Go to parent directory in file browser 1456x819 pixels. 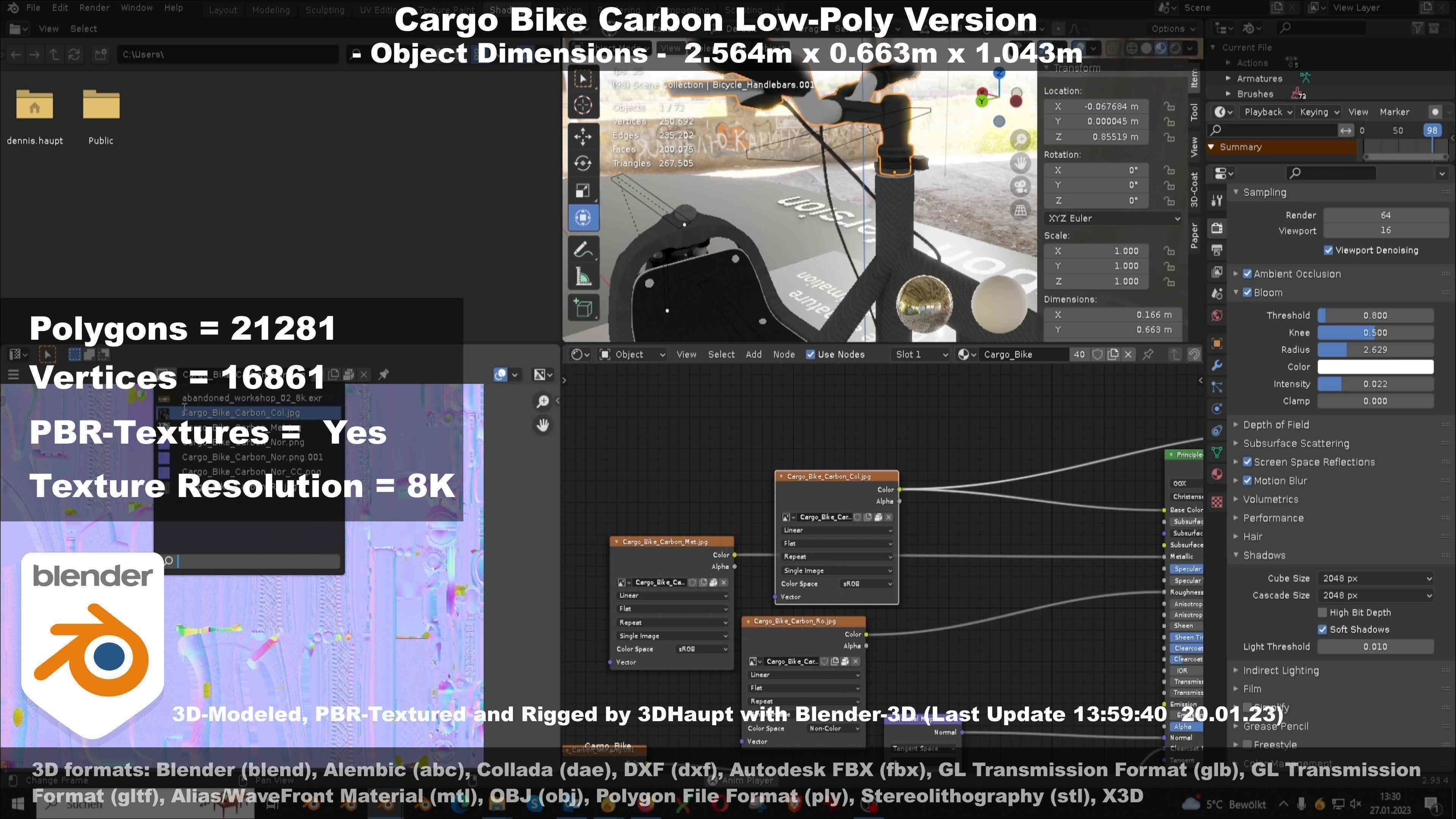[x=54, y=54]
